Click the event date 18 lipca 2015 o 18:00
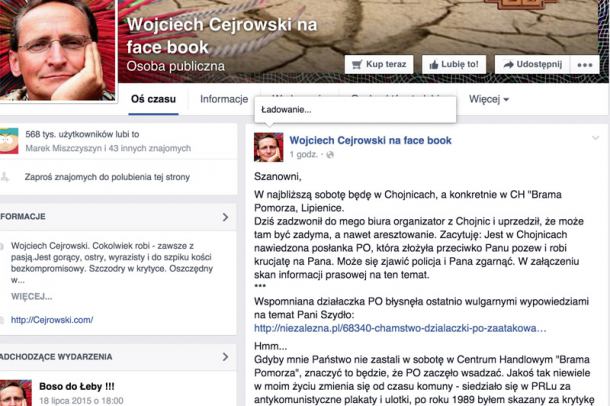This screenshot has height=406, width=610. click(81, 401)
